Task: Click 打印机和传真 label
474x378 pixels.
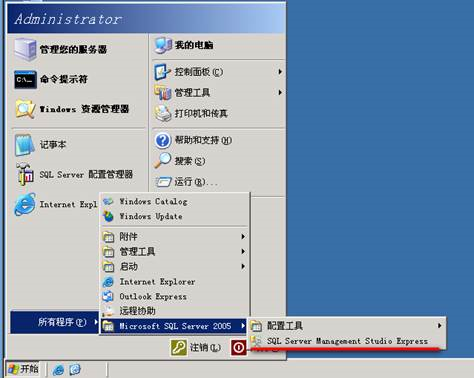Action: 201,114
